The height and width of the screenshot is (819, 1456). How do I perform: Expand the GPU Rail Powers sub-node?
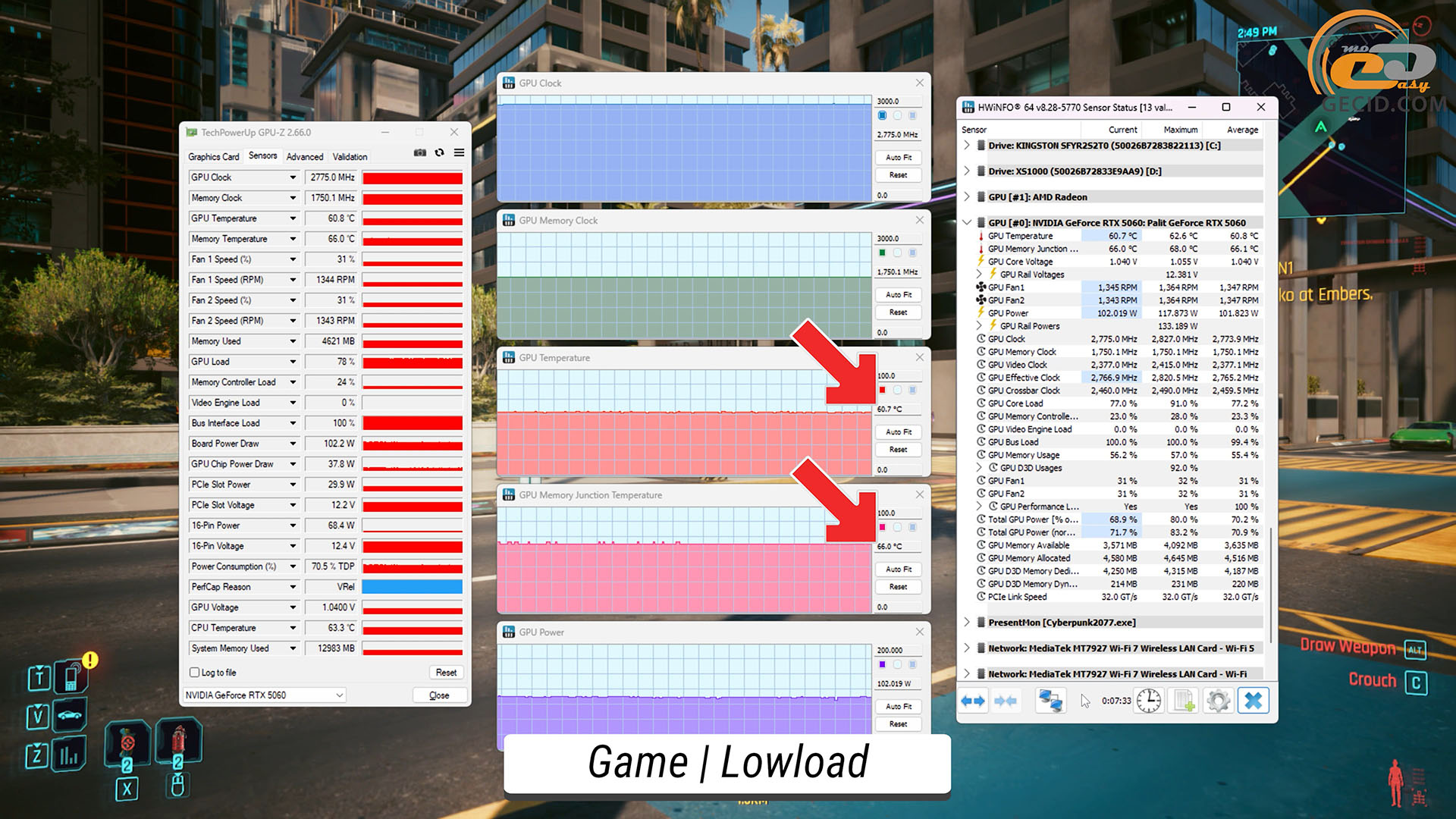click(x=979, y=326)
